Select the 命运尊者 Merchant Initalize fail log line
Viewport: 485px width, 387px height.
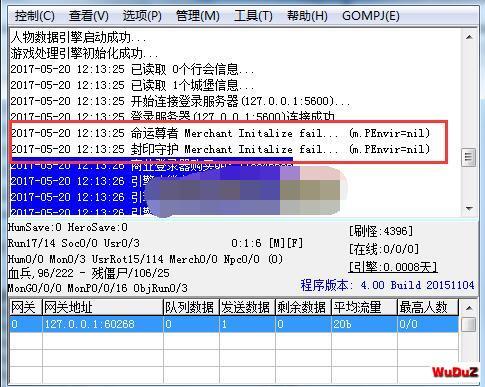220,133
